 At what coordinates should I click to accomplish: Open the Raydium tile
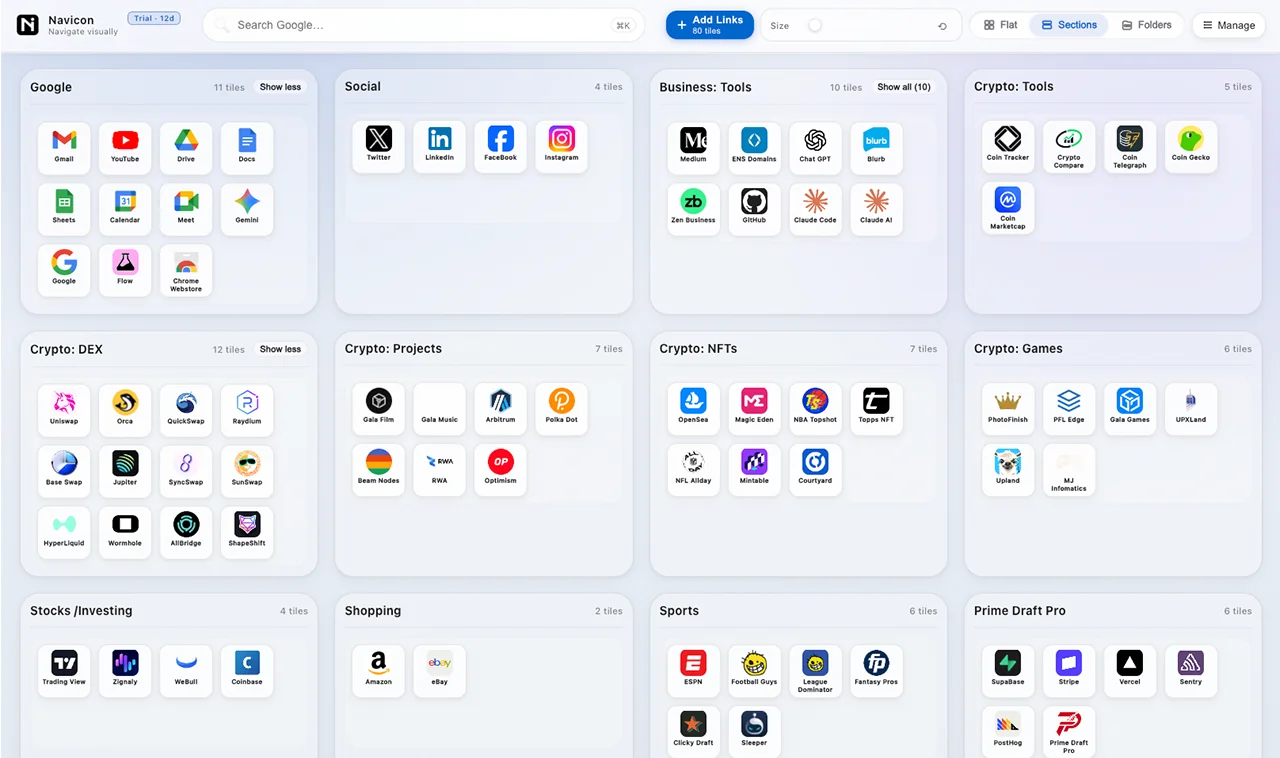coord(247,411)
